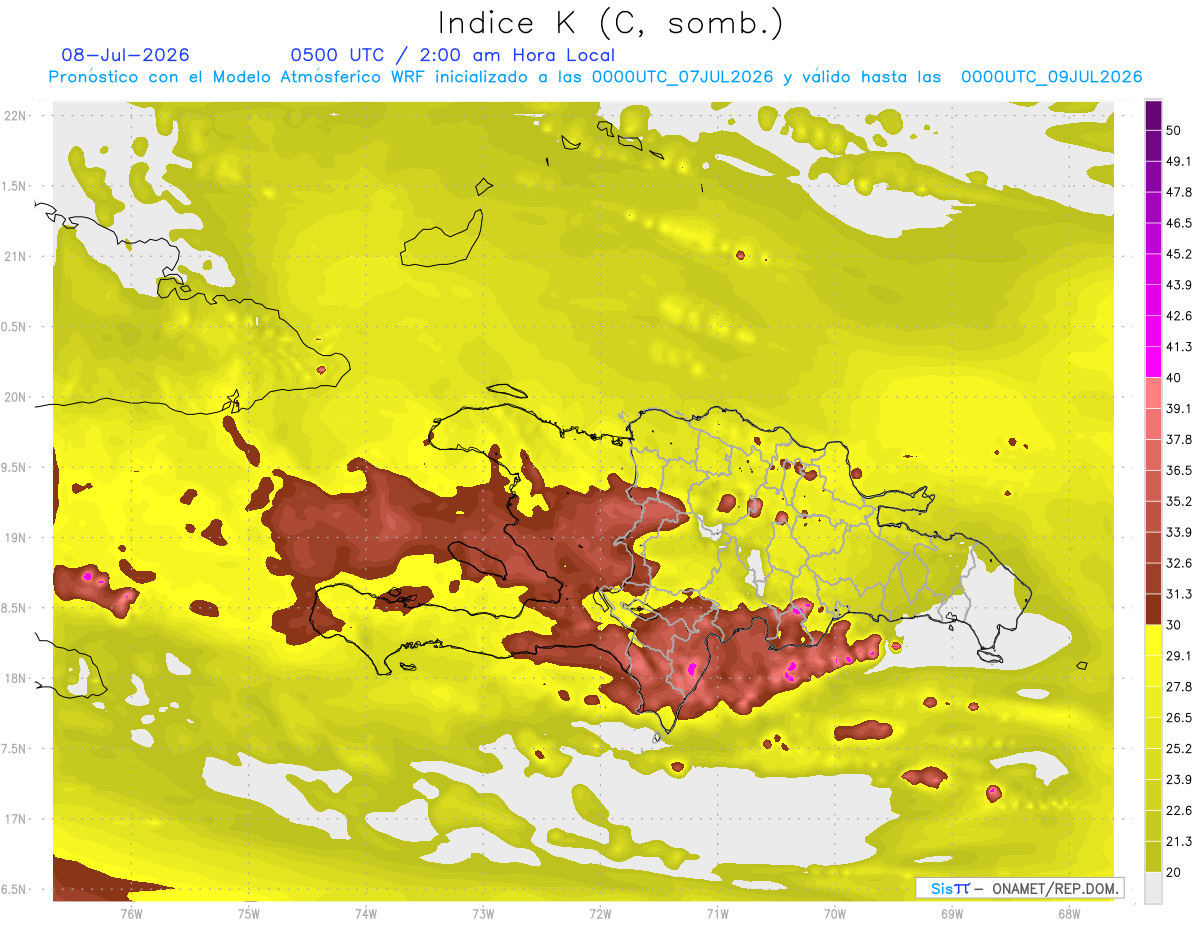
Task: Click the colorbar value "20"
Action: (1175, 872)
